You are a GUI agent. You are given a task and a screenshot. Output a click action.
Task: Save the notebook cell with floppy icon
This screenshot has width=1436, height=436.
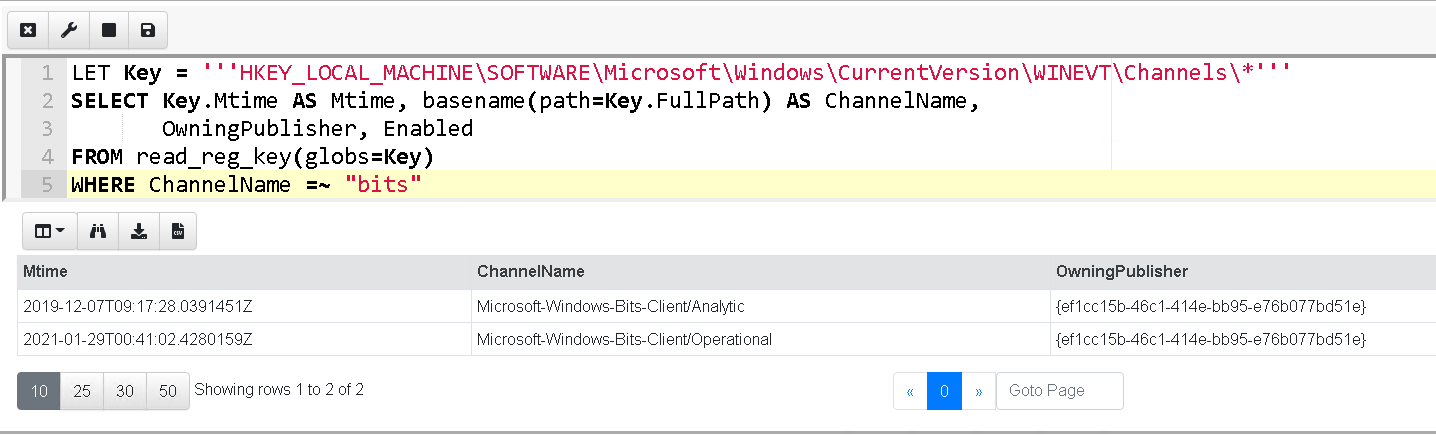click(148, 31)
